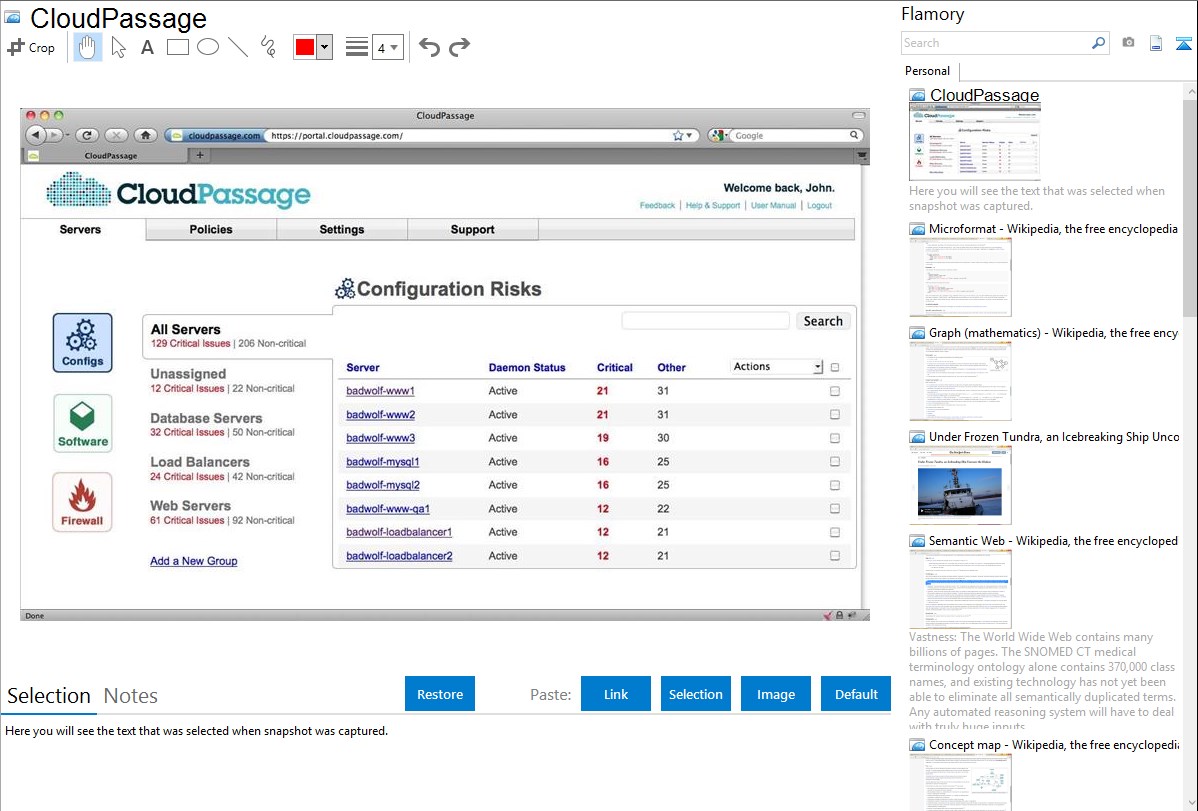Click the Configs gear icon

[x=83, y=342]
